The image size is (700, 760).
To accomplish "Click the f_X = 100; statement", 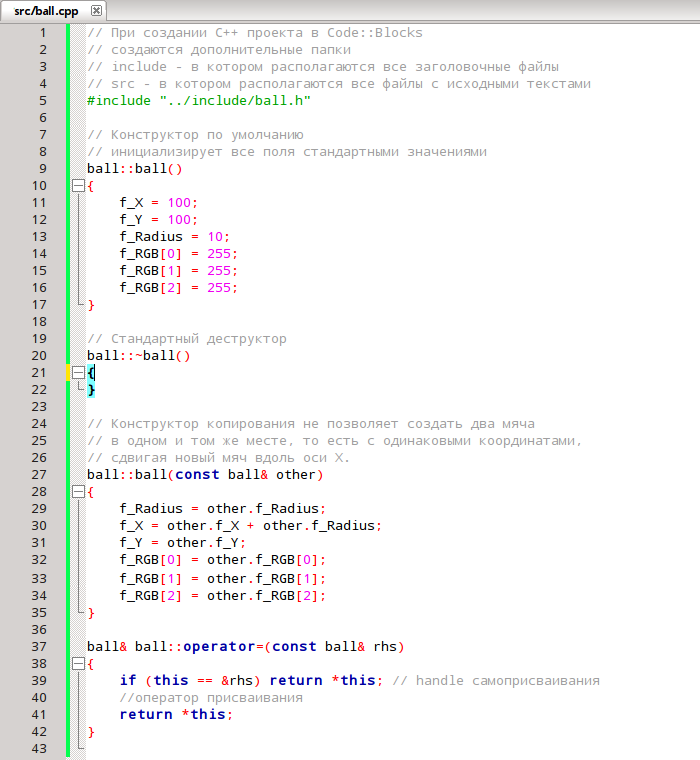I will pyautogui.click(x=159, y=203).
